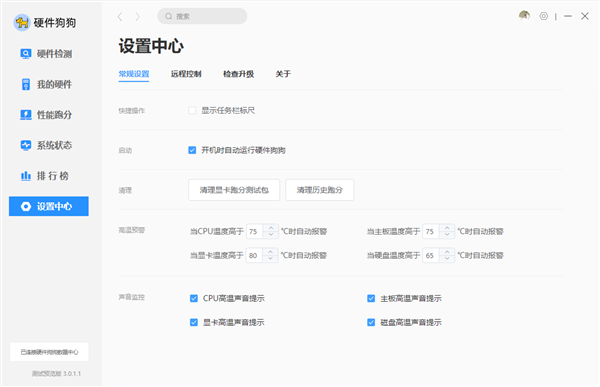
Task: Increase the 主板 temperature threshold
Action: pos(447,228)
